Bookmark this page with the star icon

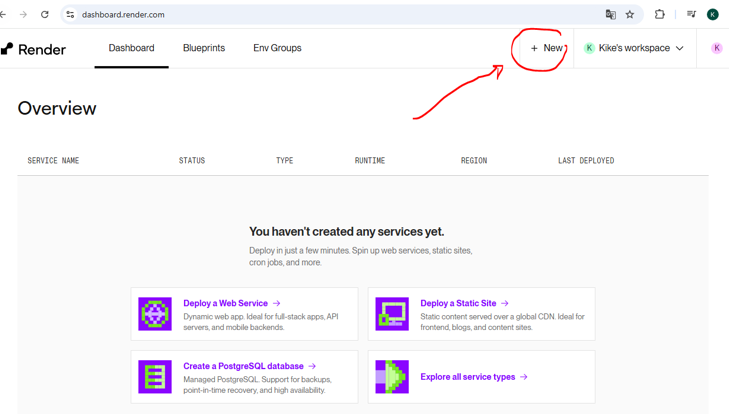630,15
